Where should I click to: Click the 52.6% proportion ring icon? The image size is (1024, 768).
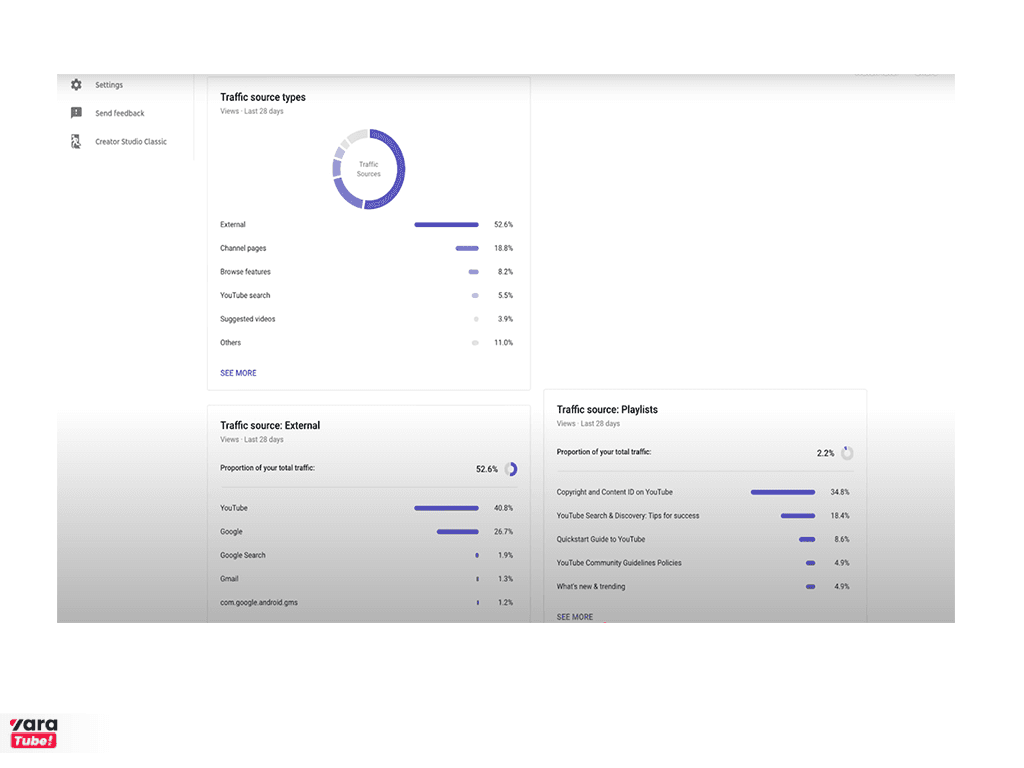[511, 469]
